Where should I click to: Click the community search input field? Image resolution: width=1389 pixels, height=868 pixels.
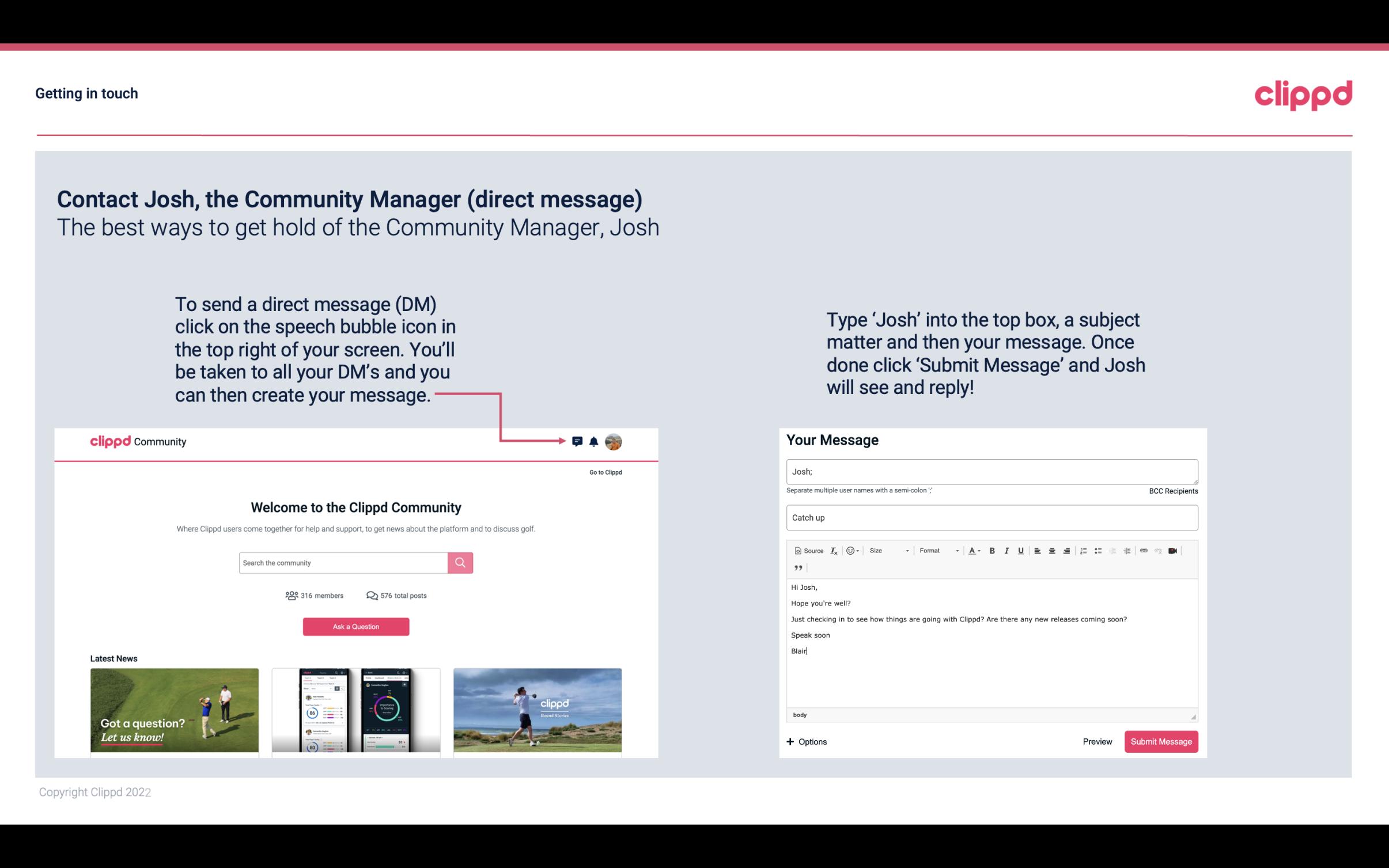click(x=342, y=562)
